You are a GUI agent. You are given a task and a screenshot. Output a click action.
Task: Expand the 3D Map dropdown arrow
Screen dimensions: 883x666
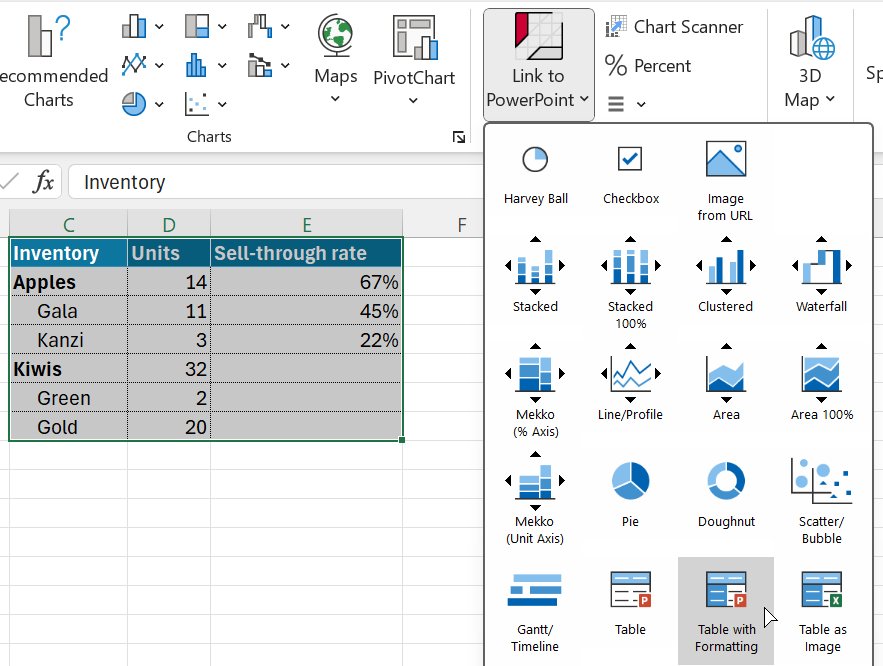pos(830,100)
